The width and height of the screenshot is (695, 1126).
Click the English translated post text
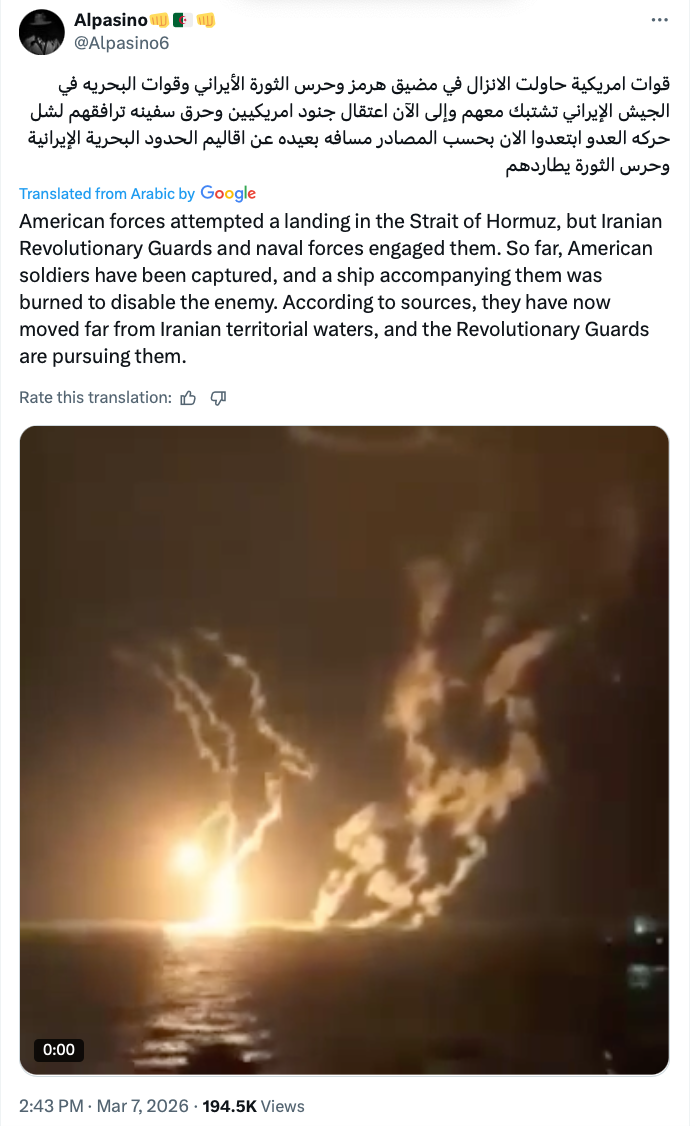coord(340,289)
